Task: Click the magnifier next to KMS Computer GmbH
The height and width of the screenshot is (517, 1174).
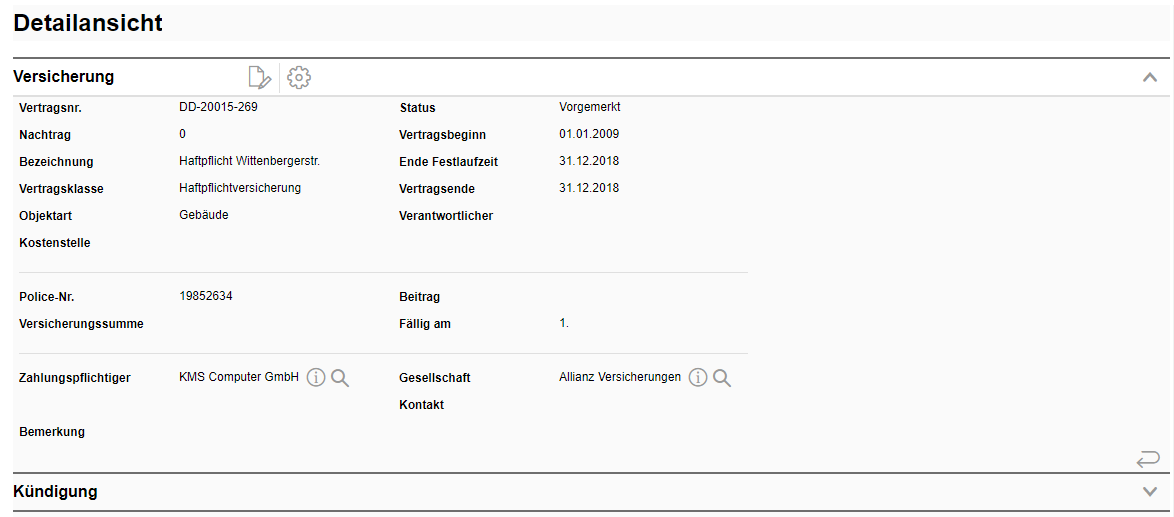Action: tap(340, 378)
